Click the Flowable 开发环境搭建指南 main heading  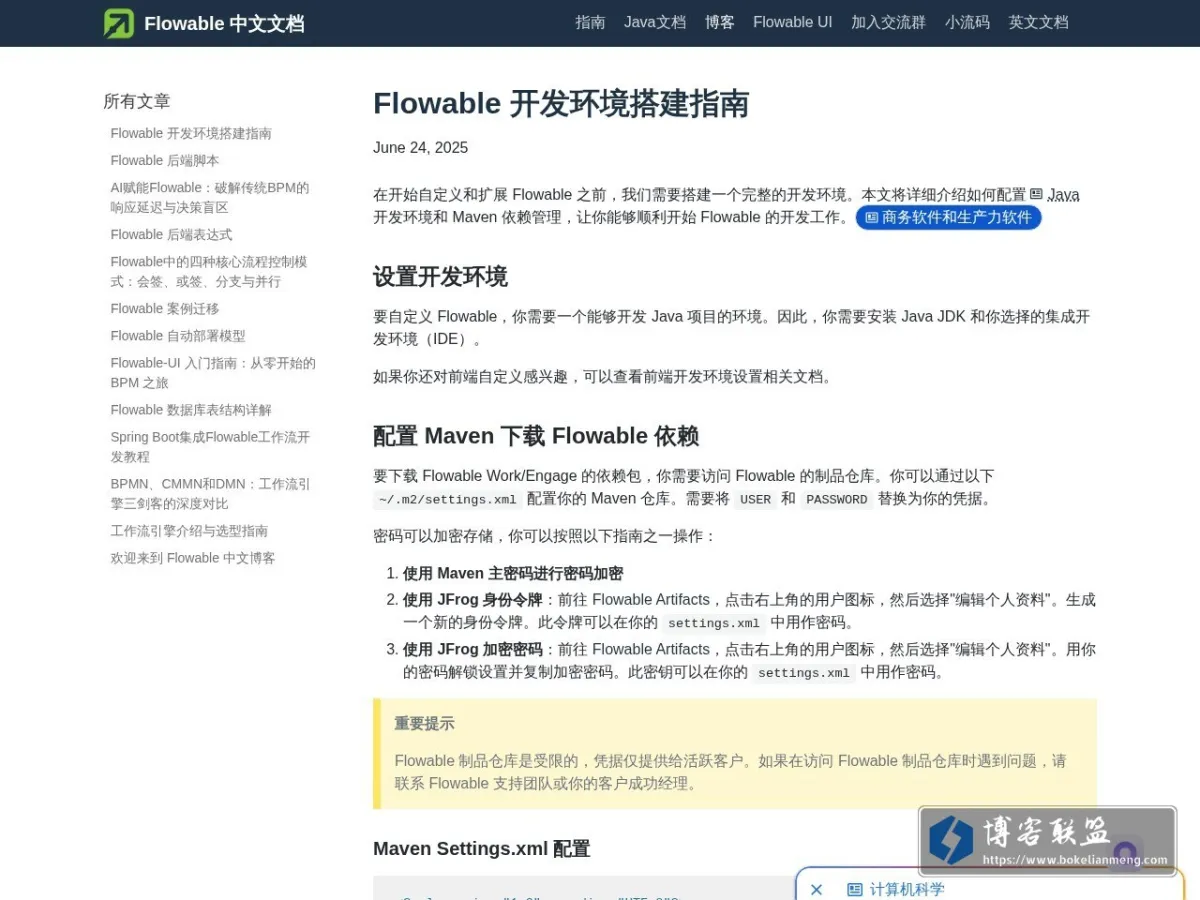561,104
